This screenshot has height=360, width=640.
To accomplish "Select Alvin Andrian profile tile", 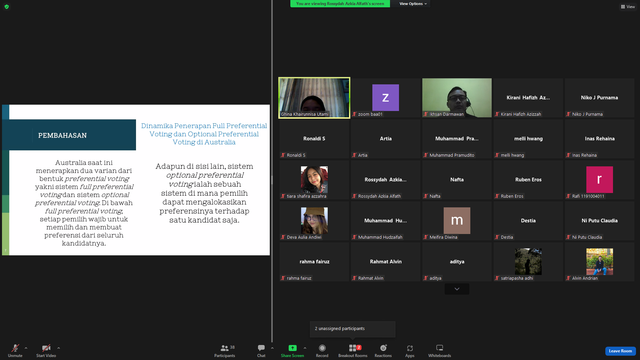I will click(x=599, y=262).
